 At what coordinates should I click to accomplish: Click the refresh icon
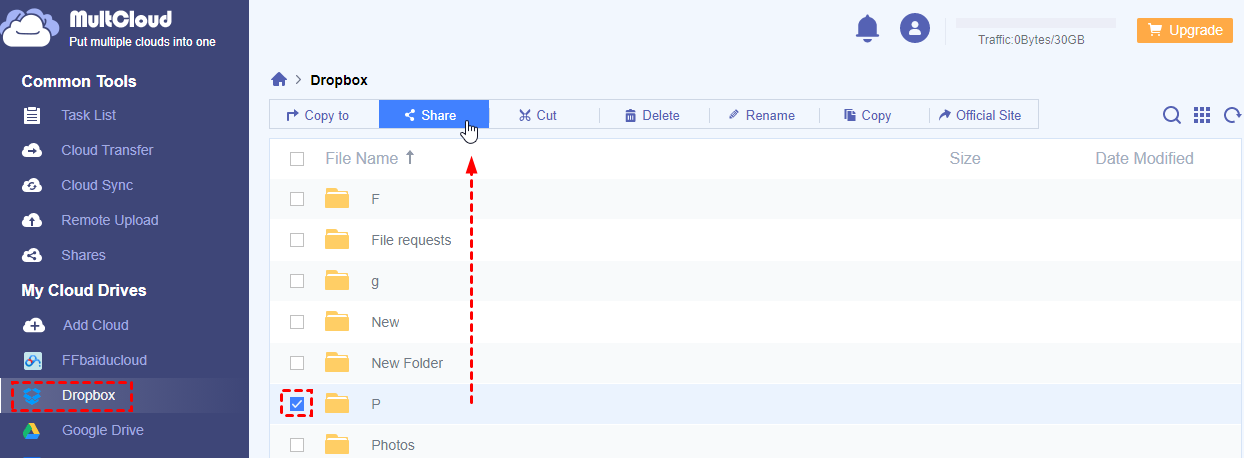click(x=1232, y=115)
